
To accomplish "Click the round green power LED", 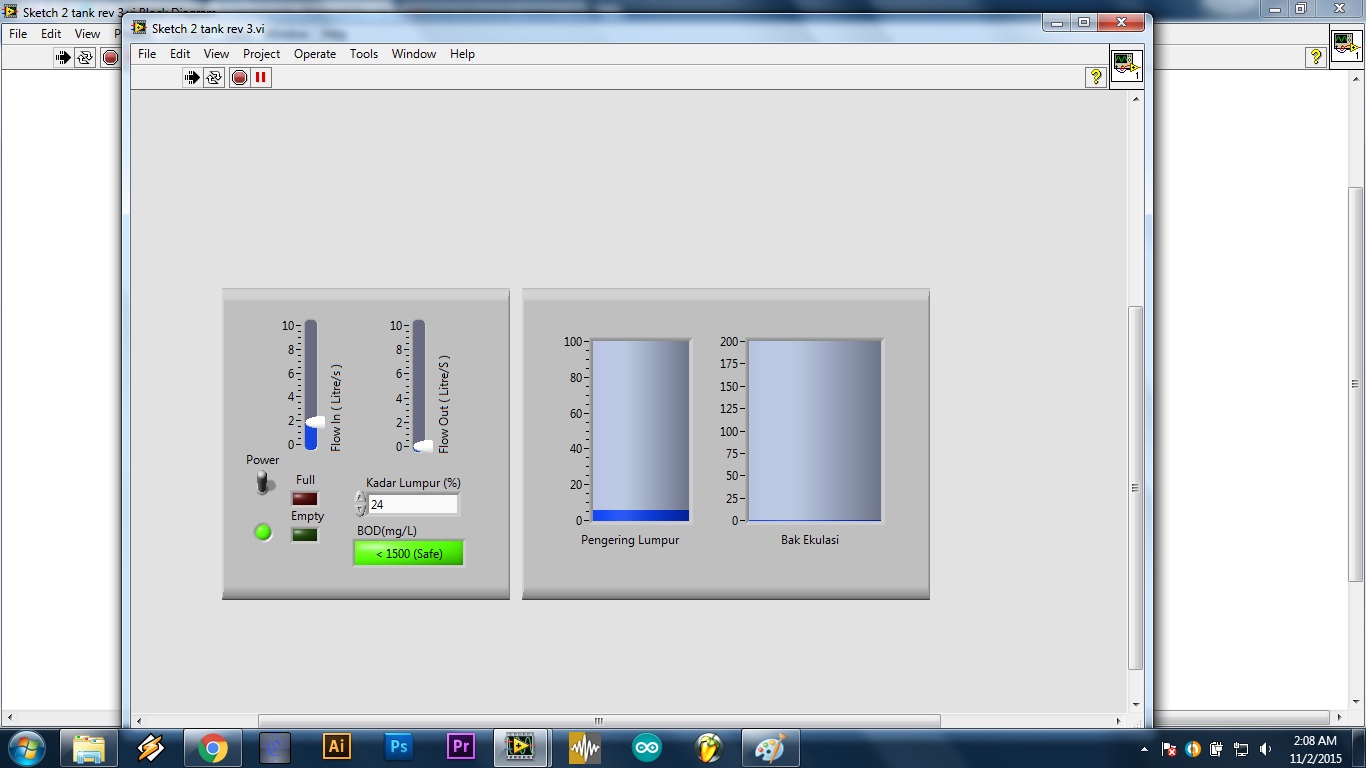I will point(263,532).
